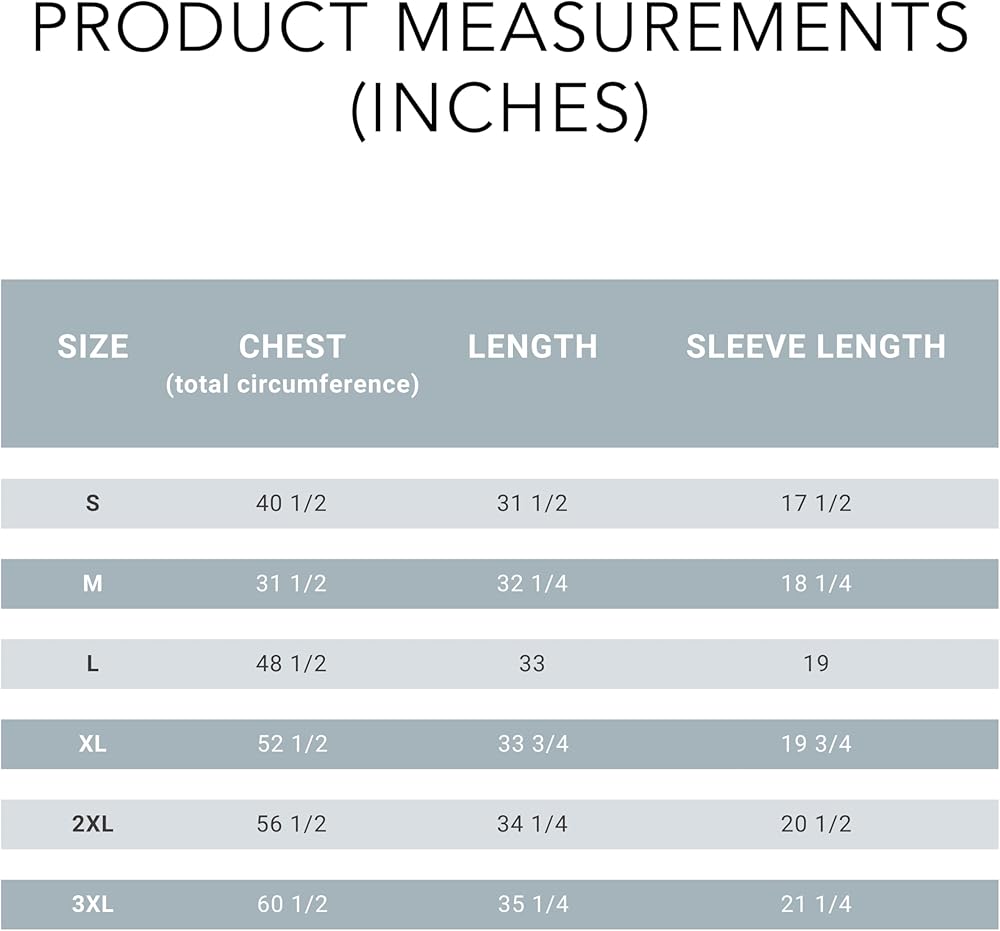1000x931 pixels.
Task: Click the XL size row label
Action: pyautogui.click(x=93, y=744)
